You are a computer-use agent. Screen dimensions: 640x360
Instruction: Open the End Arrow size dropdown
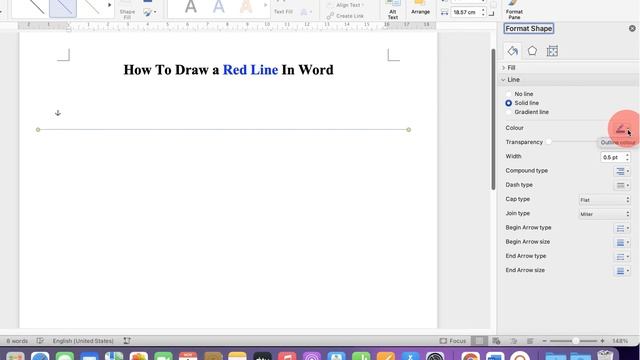click(x=622, y=271)
